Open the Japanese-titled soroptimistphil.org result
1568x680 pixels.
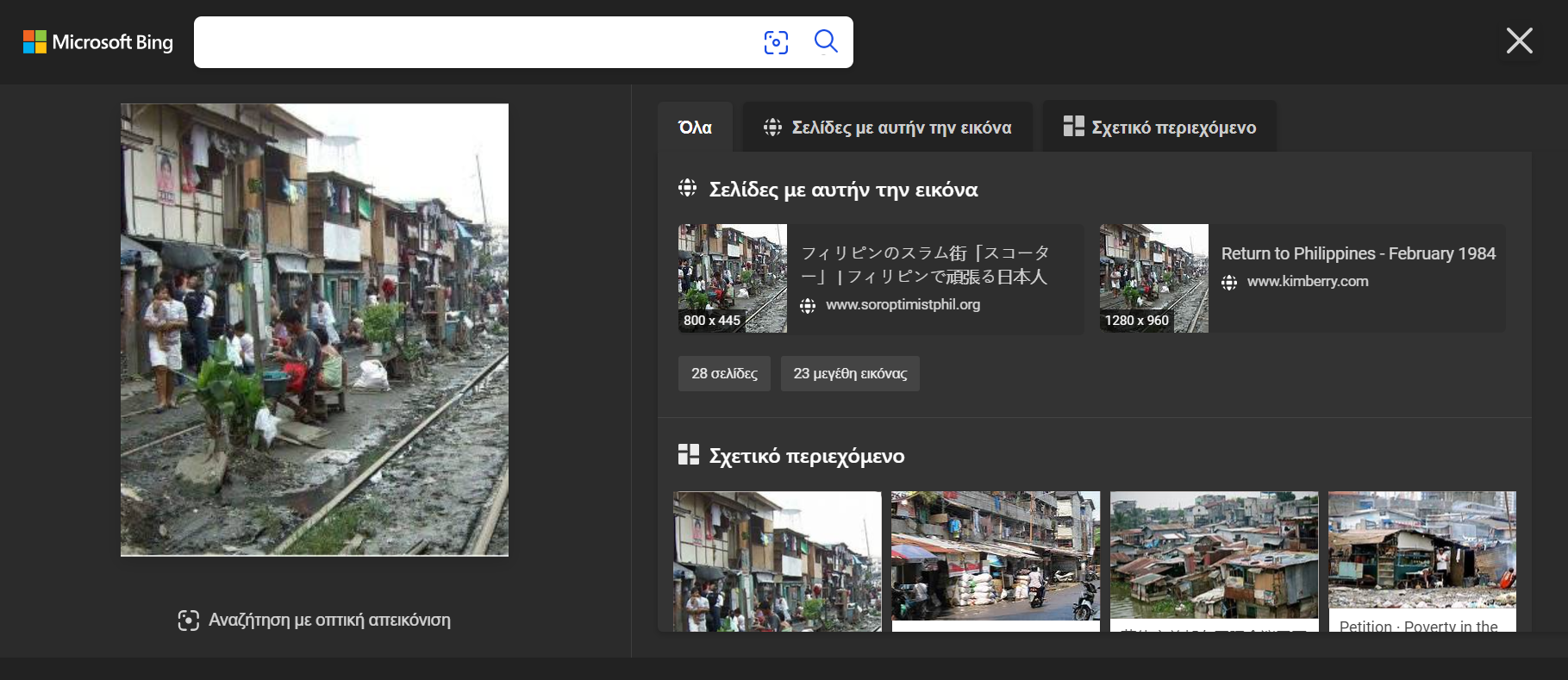(925, 265)
